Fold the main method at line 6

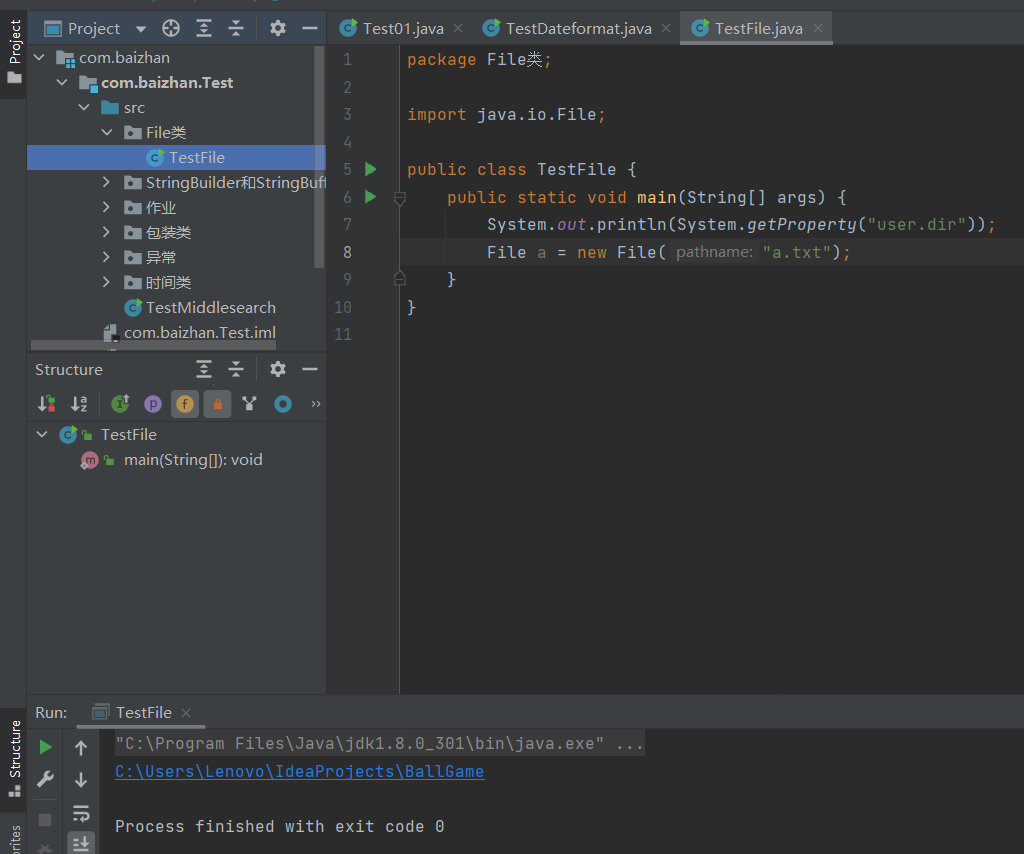(400, 197)
